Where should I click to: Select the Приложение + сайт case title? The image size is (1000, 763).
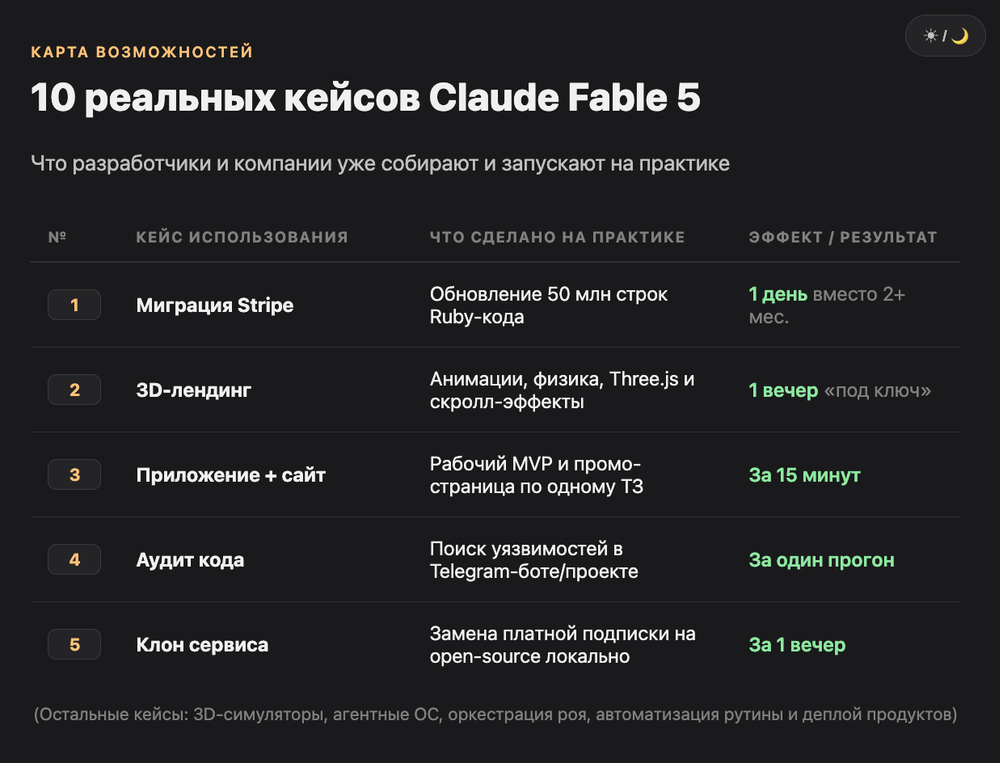click(x=230, y=475)
